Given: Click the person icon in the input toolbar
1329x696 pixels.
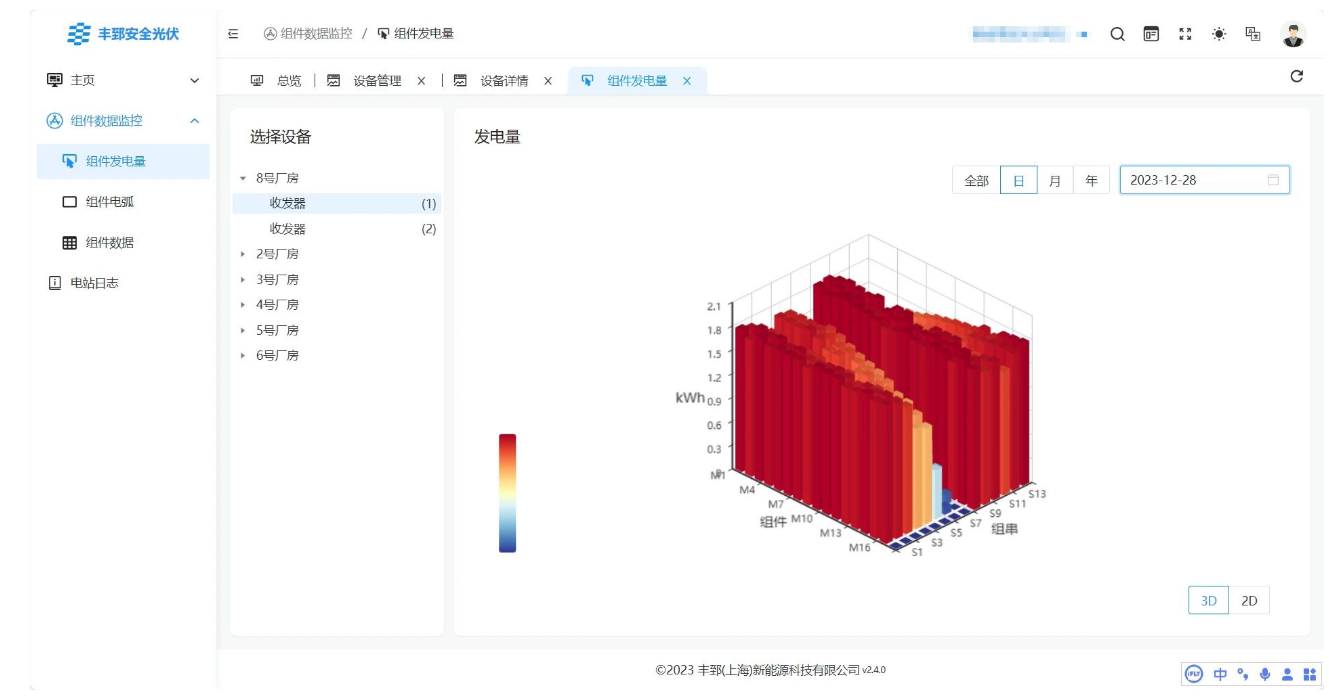Looking at the screenshot, I should (1287, 674).
